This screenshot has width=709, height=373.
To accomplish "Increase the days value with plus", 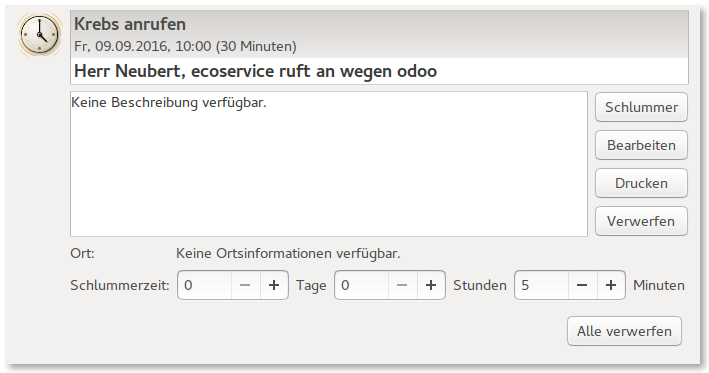I will click(274, 285).
